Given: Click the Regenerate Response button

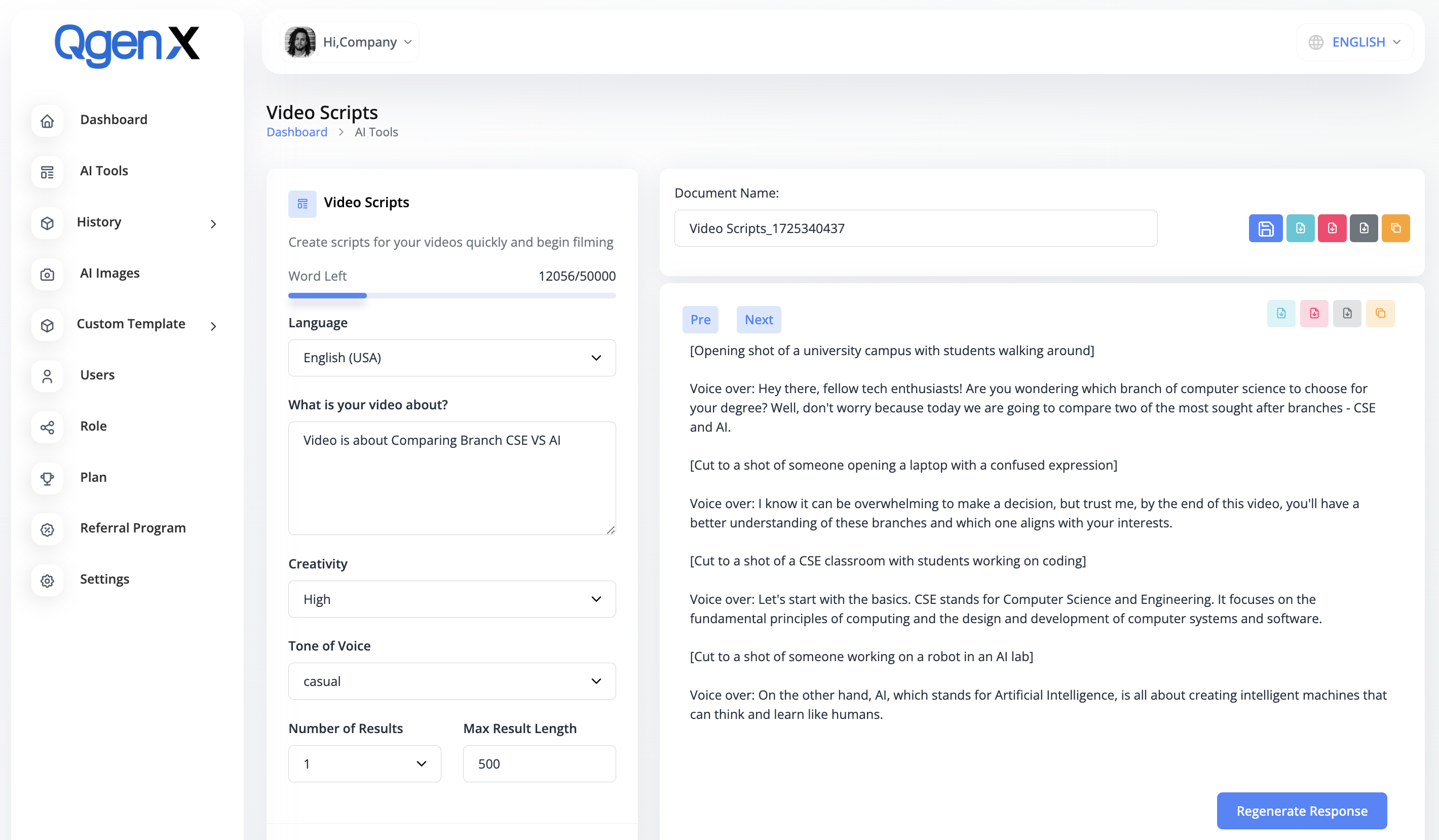Looking at the screenshot, I should pos(1301,811).
